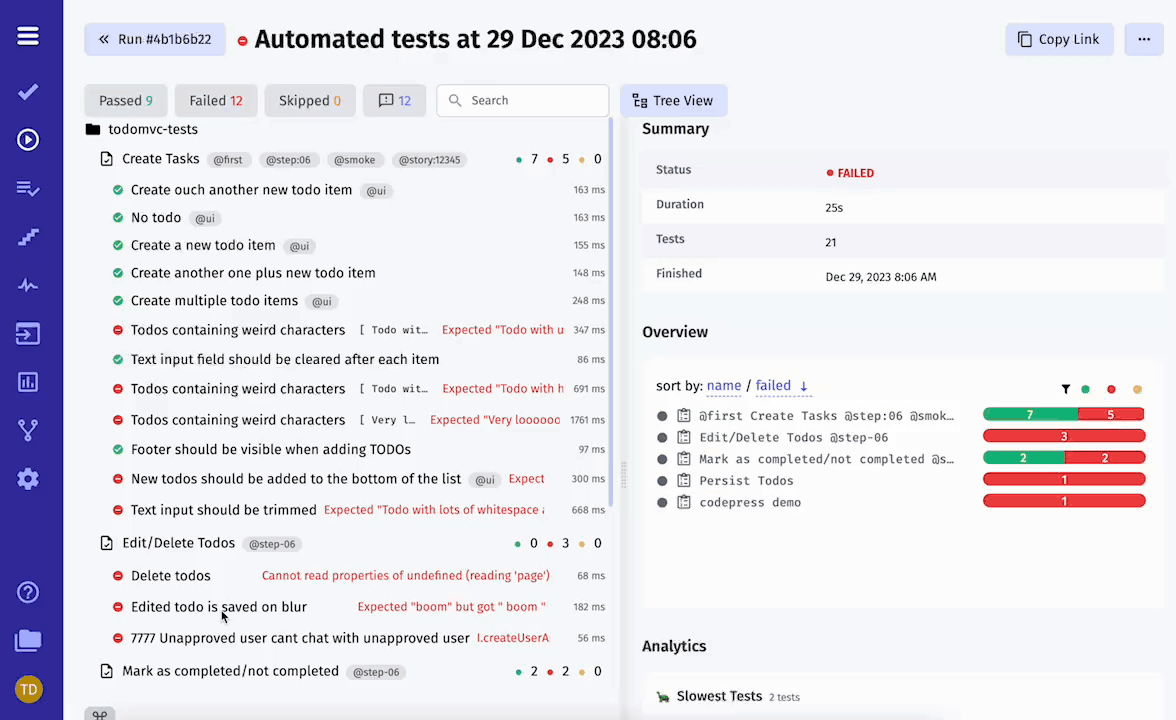The width and height of the screenshot is (1176, 720).
Task: Open the Settings gear sidebar icon
Action: click(x=28, y=478)
